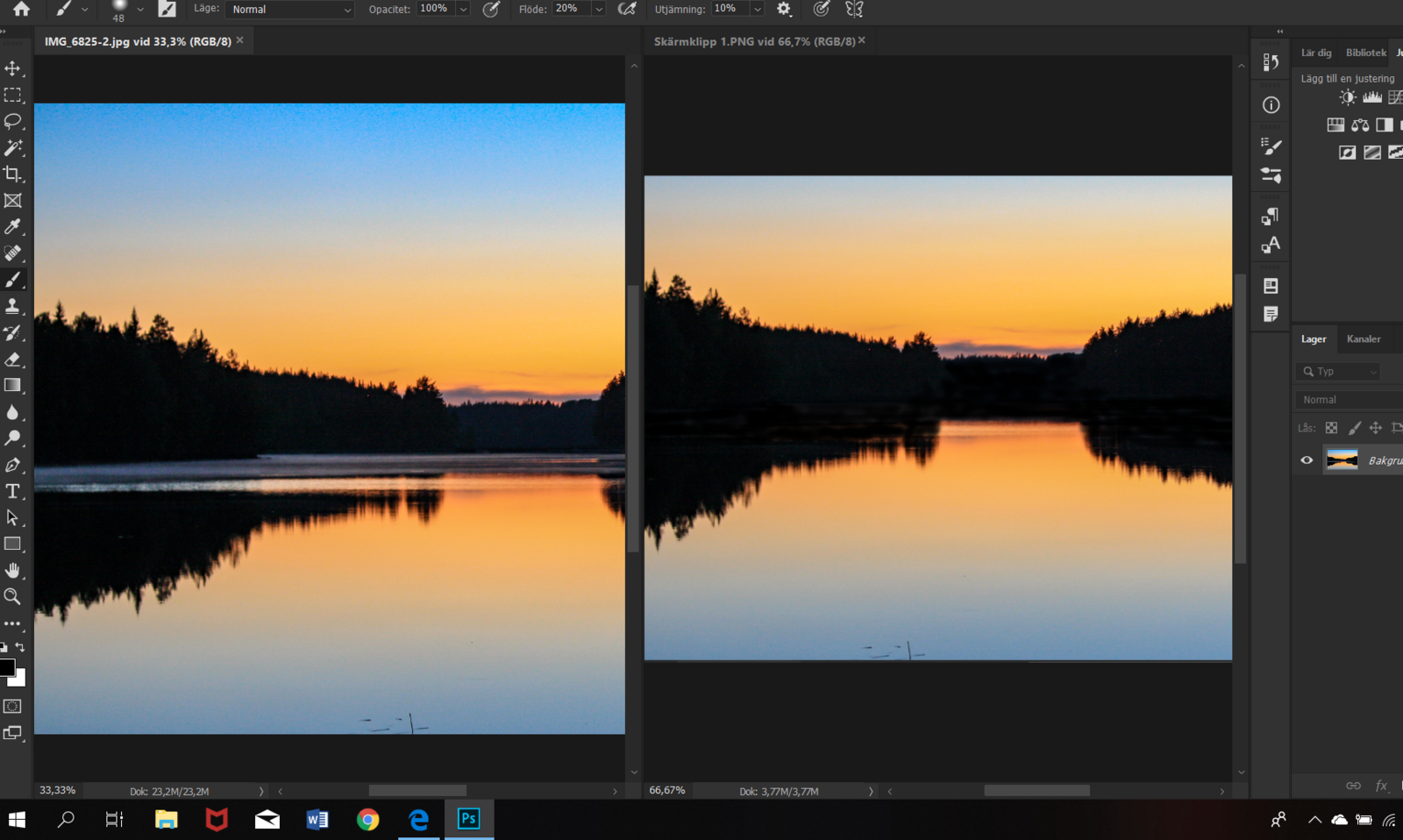Open the Bibliotek panel tab

(1365, 53)
